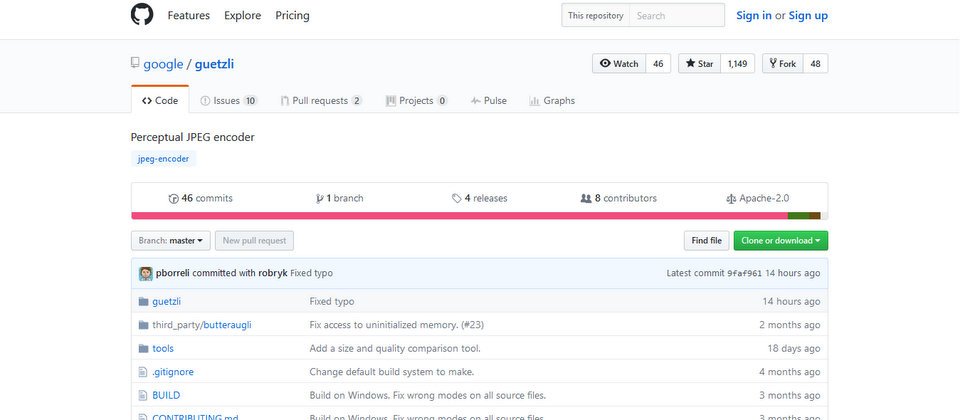Open the guetzli repository name link
The height and width of the screenshot is (420, 960).
(214, 64)
